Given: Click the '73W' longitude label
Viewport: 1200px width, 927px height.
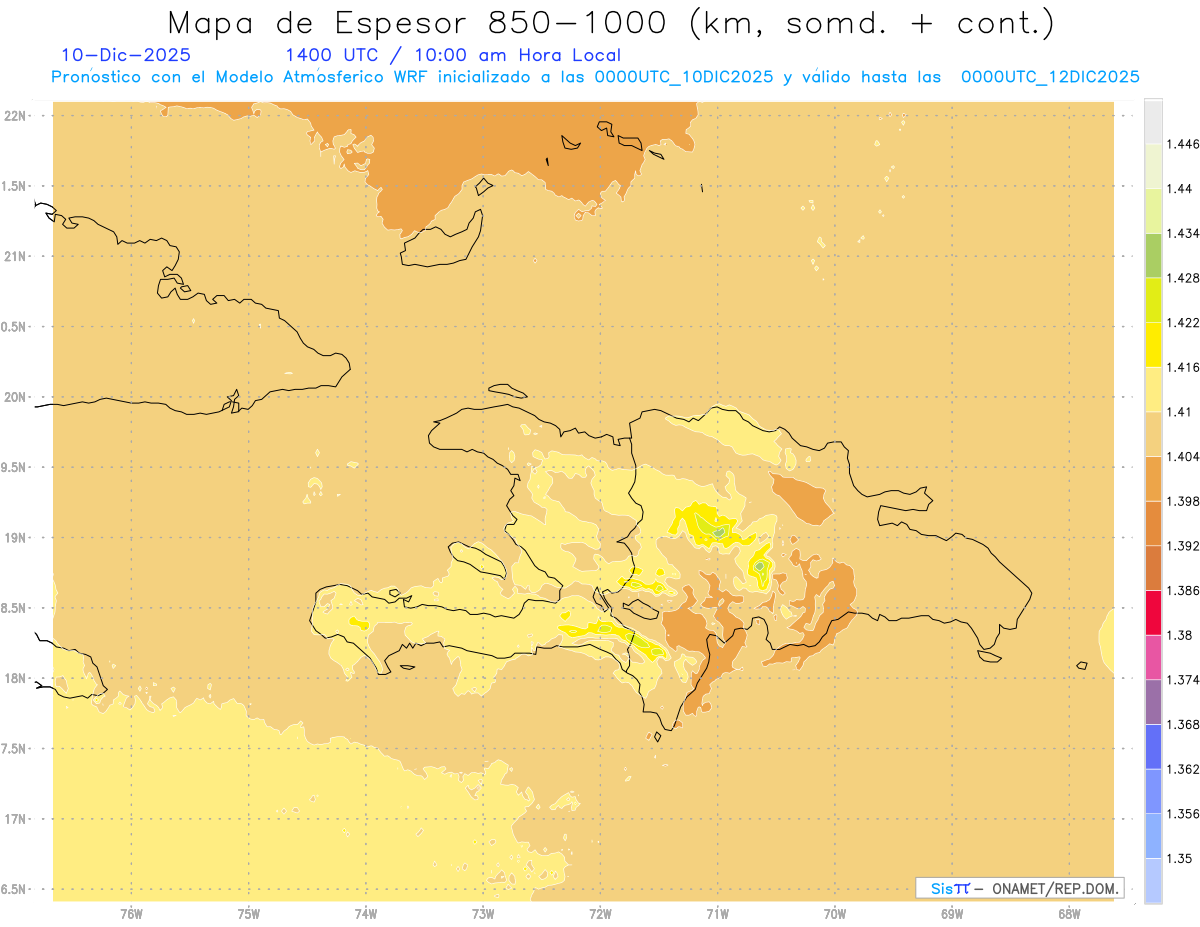Looking at the screenshot, I should point(483,915).
